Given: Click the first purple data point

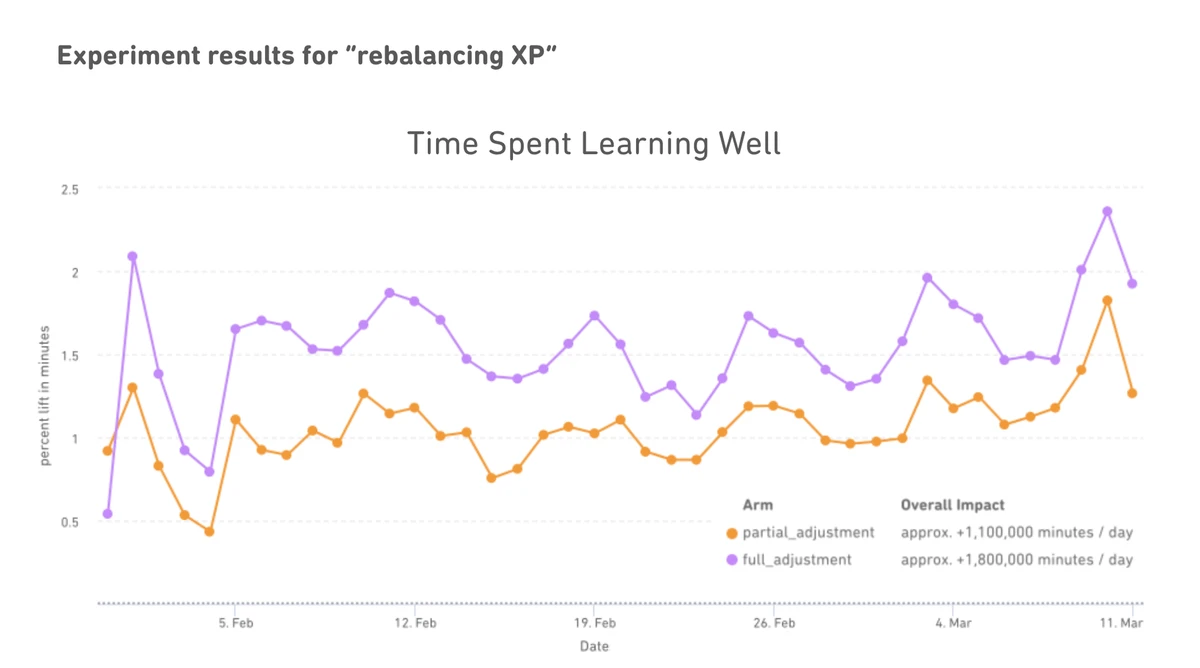Looking at the screenshot, I should pos(107,514).
